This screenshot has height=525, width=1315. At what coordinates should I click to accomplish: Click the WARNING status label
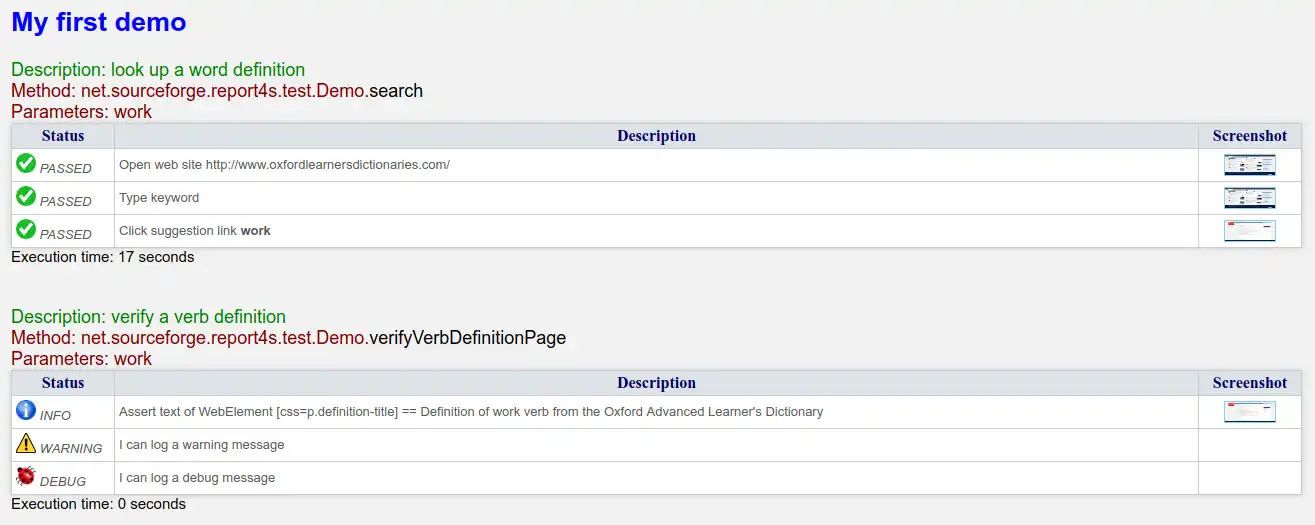click(71, 449)
